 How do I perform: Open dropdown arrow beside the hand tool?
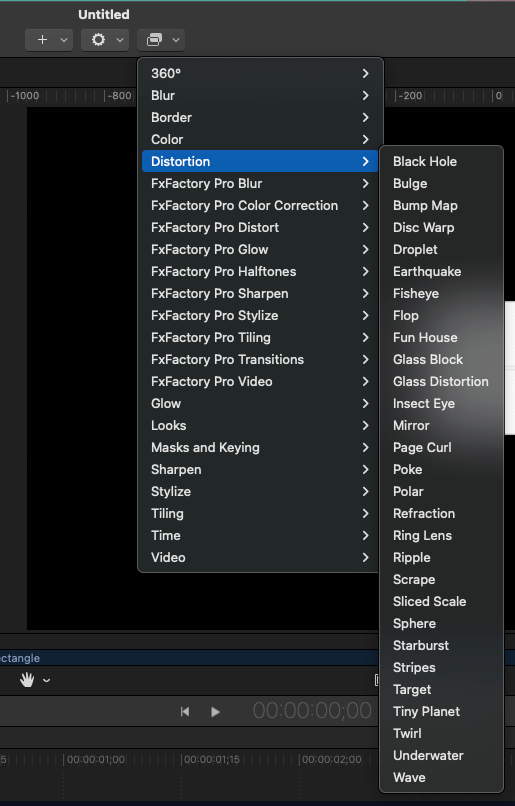click(x=46, y=681)
